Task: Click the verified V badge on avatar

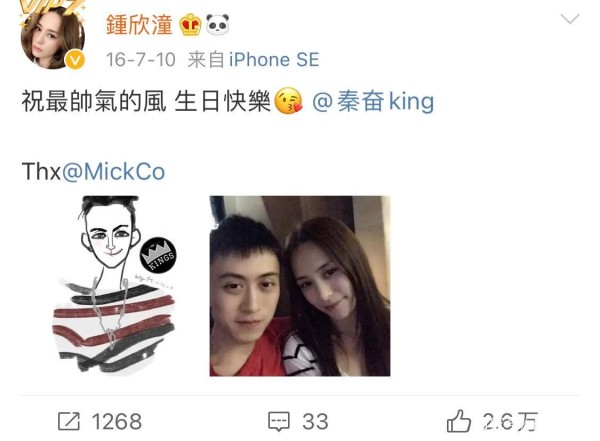Action: (x=75, y=60)
